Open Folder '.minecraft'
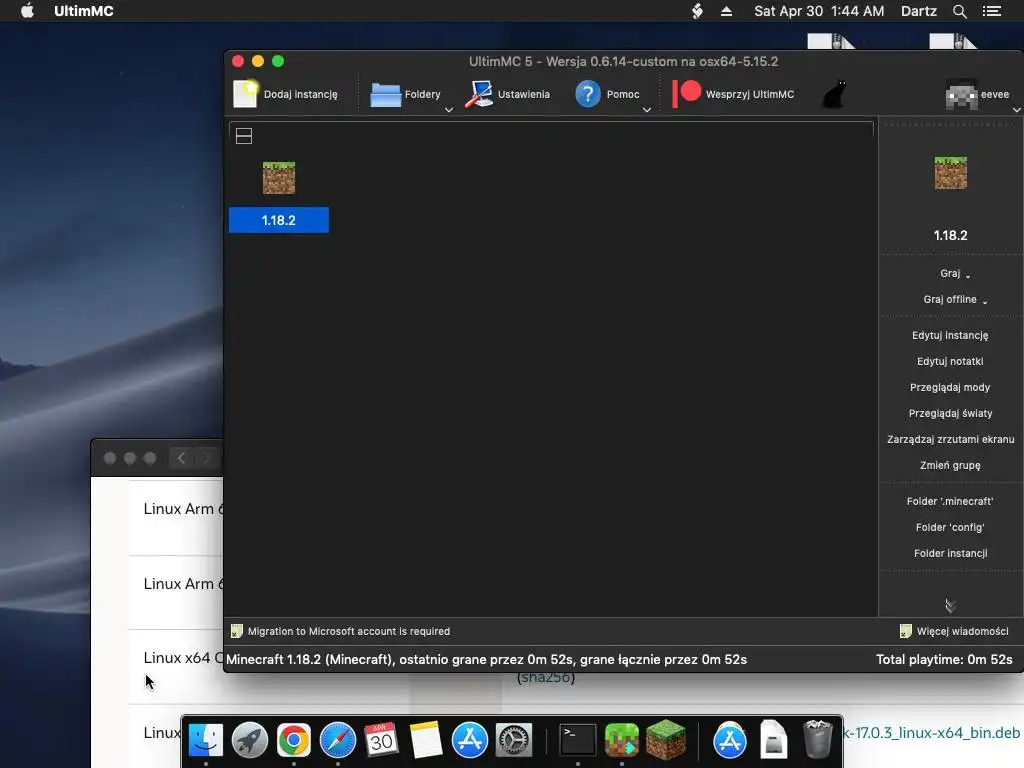The image size is (1024, 768). (950, 502)
